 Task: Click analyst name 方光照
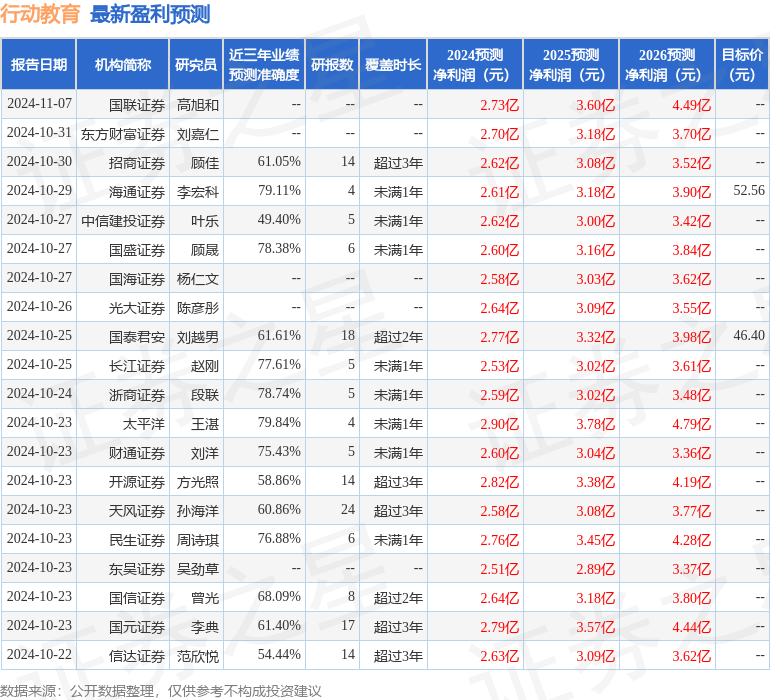(197, 481)
